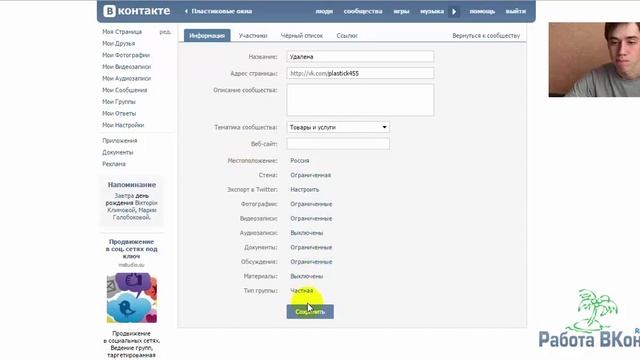
Task: Open Мои Фотографии in sidebar
Action: tap(126, 55)
